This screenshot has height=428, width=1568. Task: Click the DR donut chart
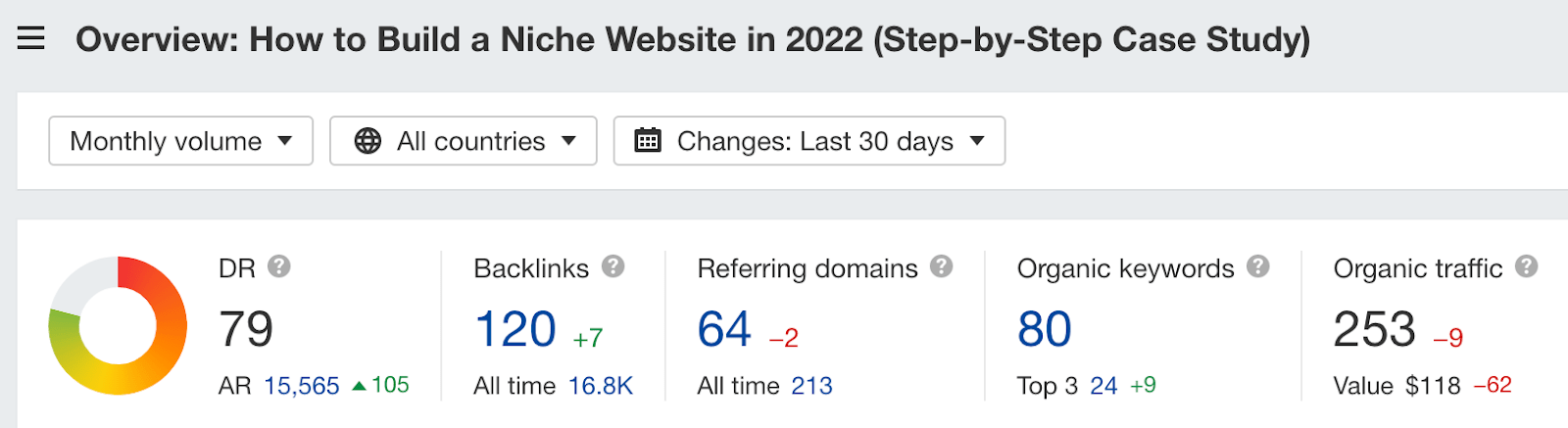pyautogui.click(x=118, y=326)
